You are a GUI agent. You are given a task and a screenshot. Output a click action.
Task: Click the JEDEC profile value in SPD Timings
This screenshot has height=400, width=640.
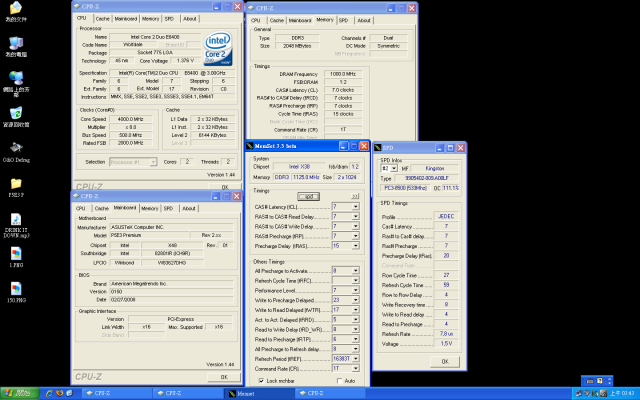coord(446,216)
